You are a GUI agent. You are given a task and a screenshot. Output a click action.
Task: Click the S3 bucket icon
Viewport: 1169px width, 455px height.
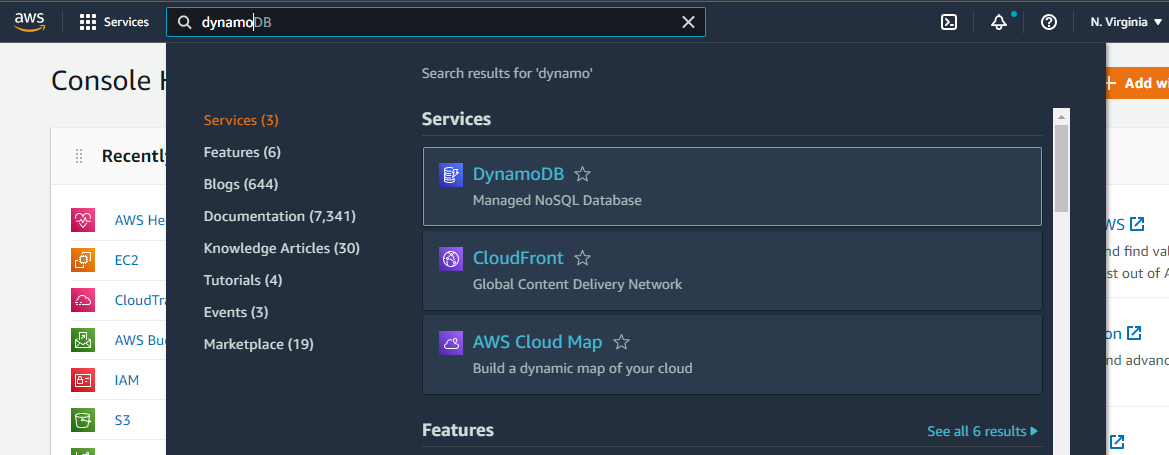(83, 420)
